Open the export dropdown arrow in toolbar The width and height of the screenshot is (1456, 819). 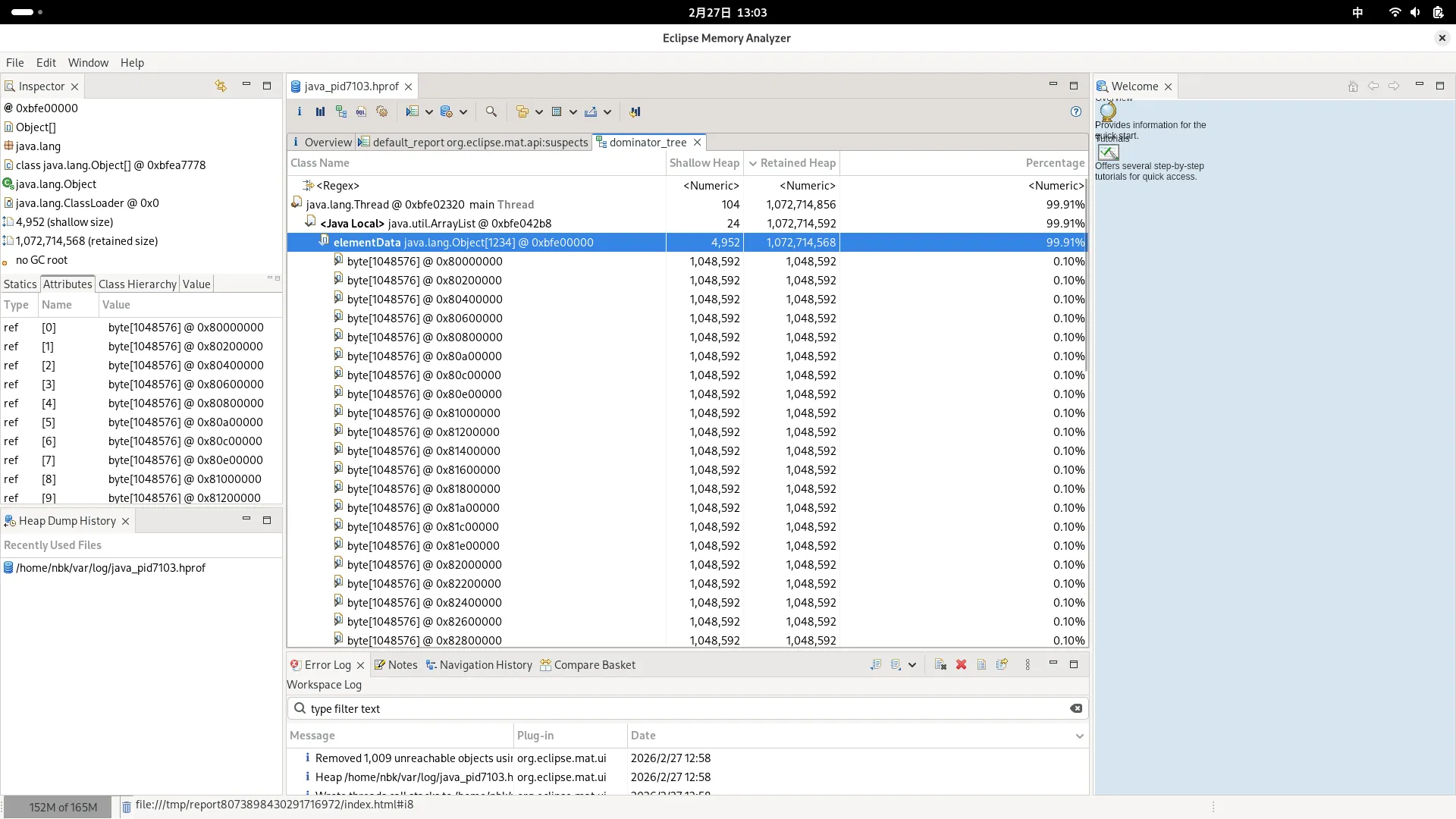coord(607,111)
